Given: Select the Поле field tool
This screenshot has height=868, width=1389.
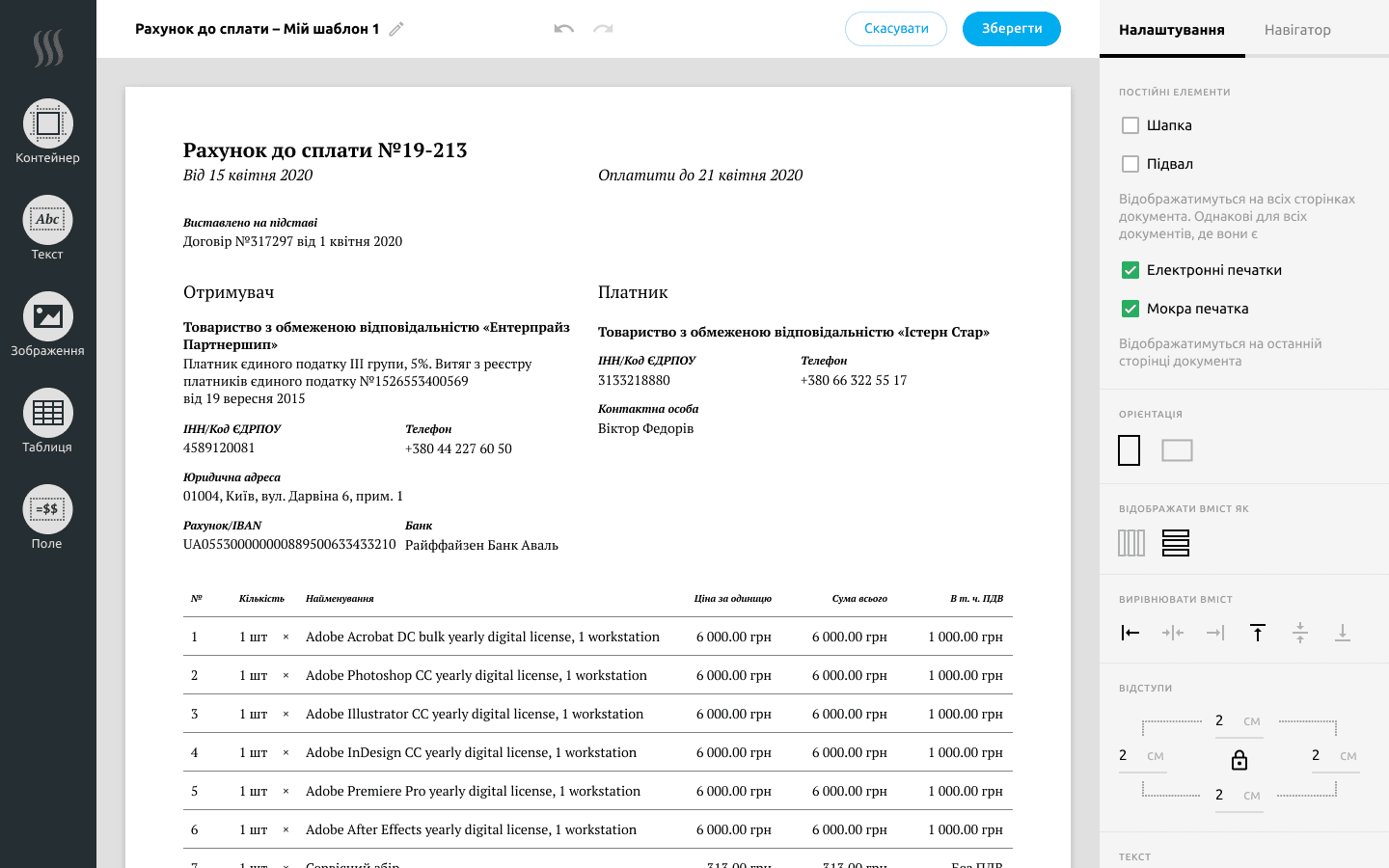Looking at the screenshot, I should click(47, 510).
